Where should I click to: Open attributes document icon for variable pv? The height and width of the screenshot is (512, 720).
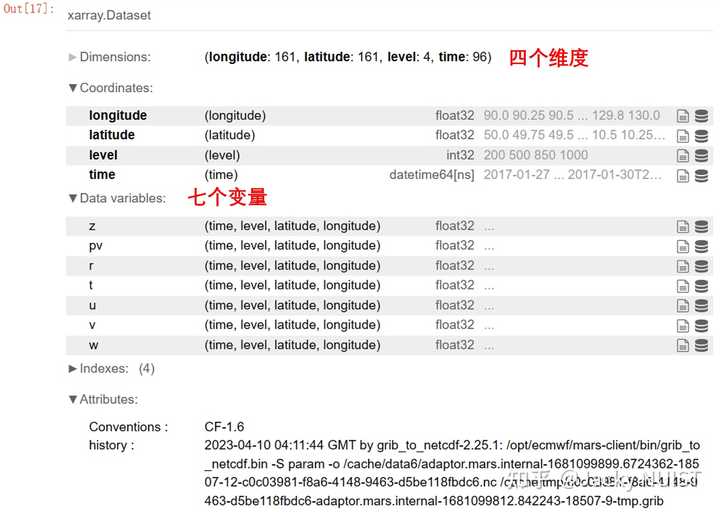(x=683, y=246)
